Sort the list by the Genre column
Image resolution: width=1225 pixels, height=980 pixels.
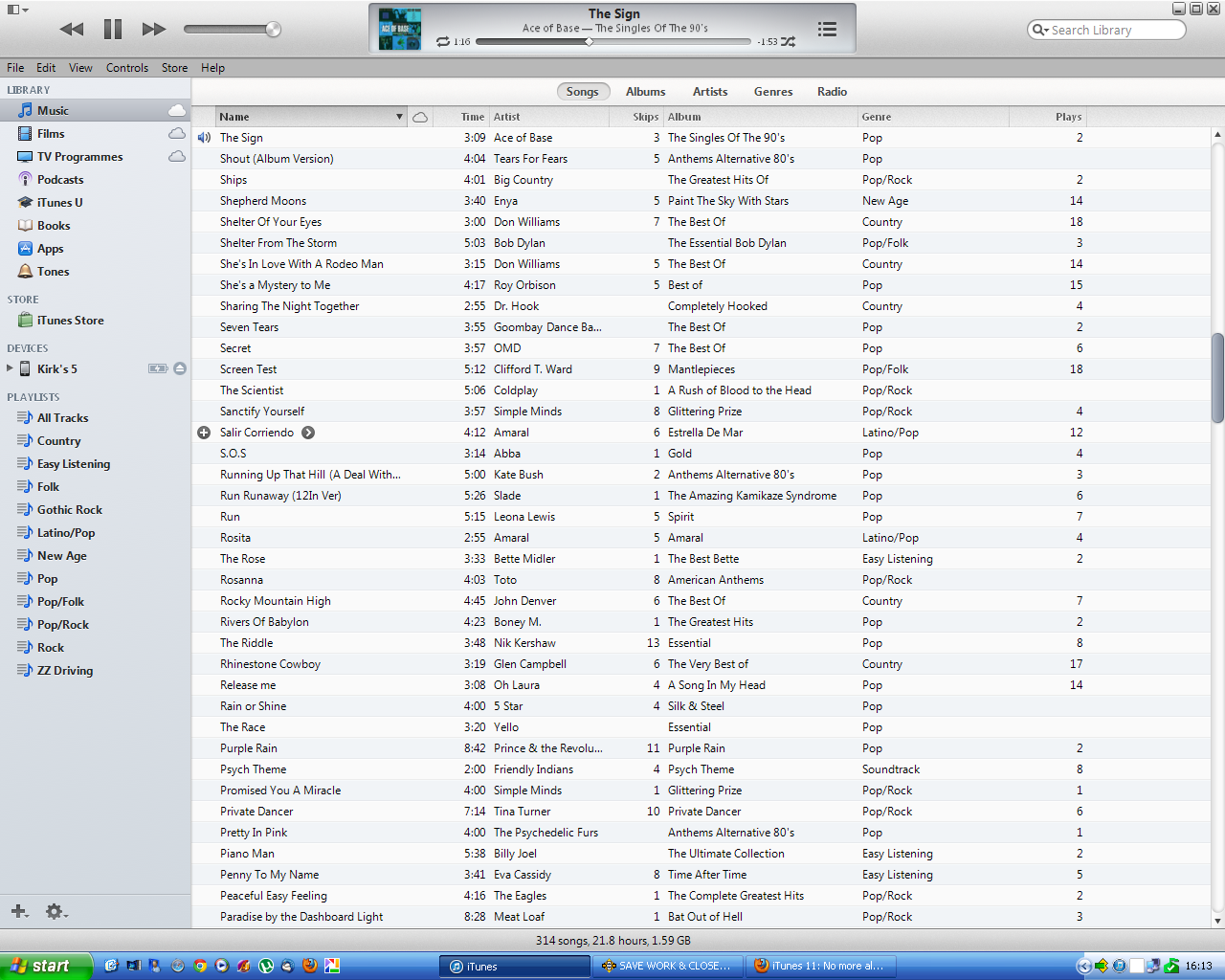pos(933,117)
